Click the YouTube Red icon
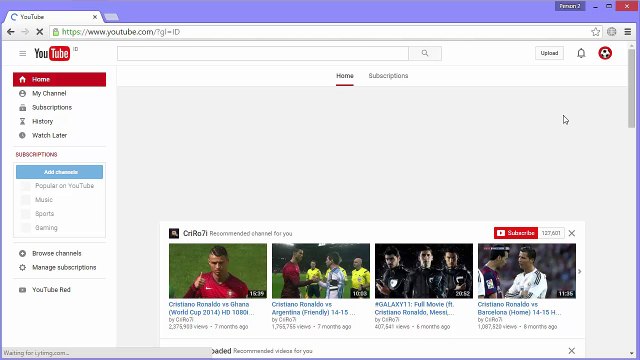 coord(22,290)
